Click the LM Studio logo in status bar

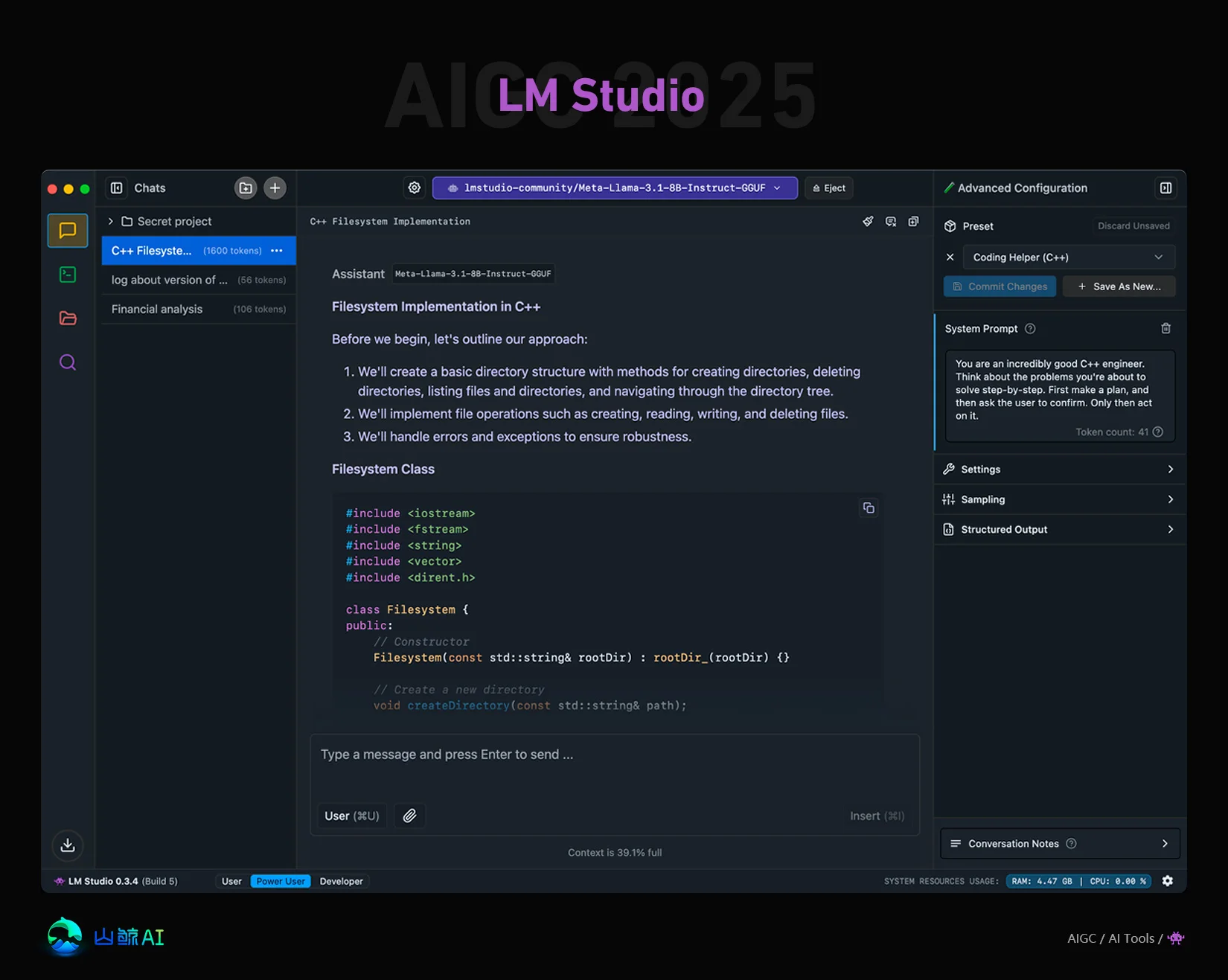pos(59,881)
